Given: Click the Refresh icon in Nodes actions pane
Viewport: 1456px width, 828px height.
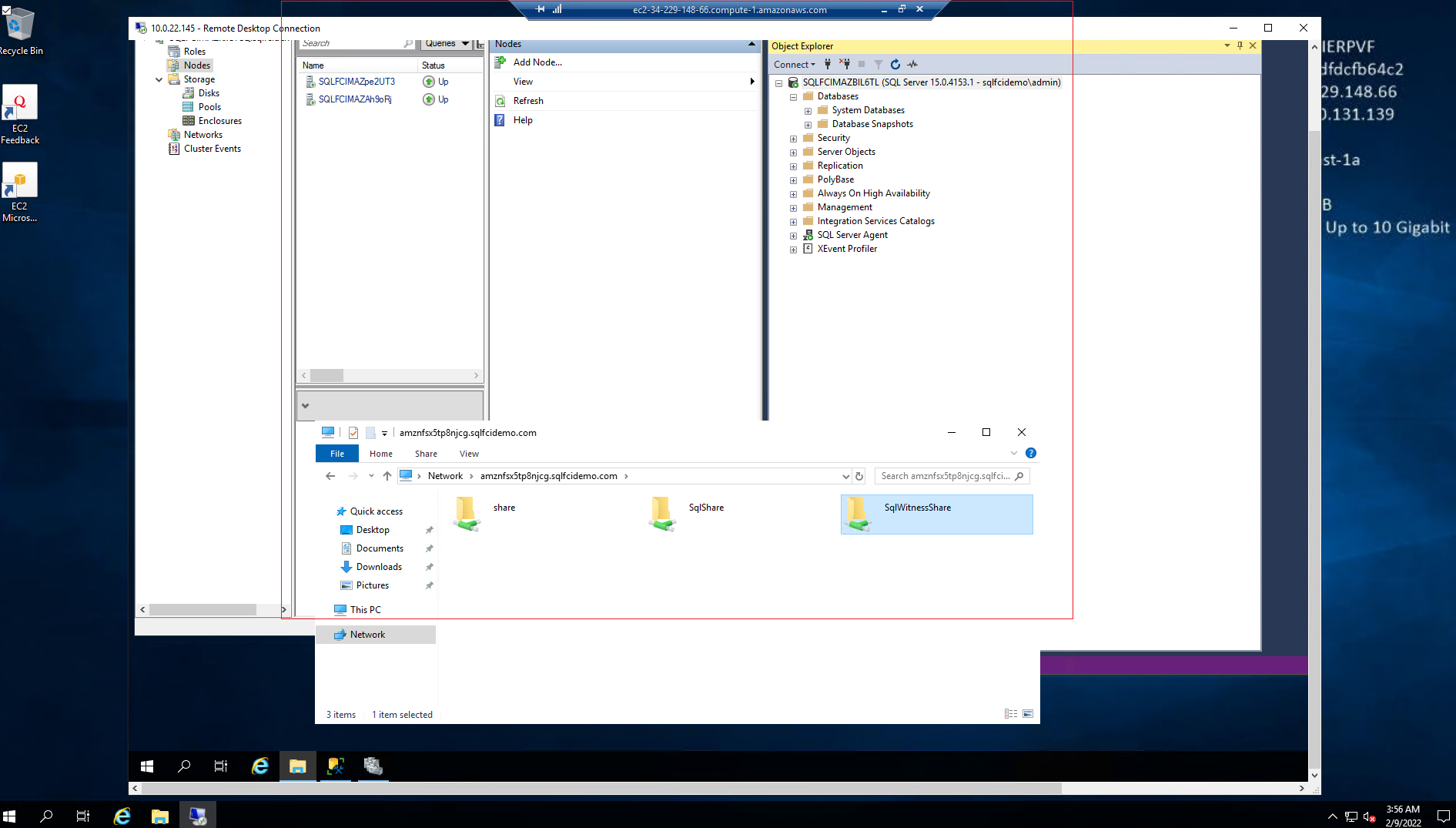Looking at the screenshot, I should pyautogui.click(x=500, y=101).
